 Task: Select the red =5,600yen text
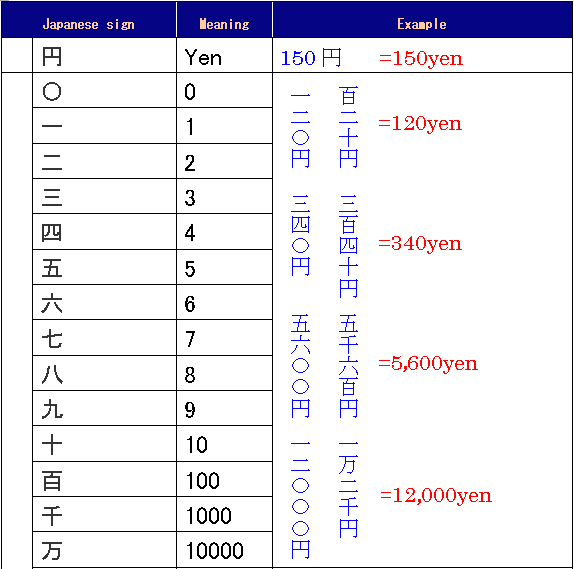click(428, 364)
